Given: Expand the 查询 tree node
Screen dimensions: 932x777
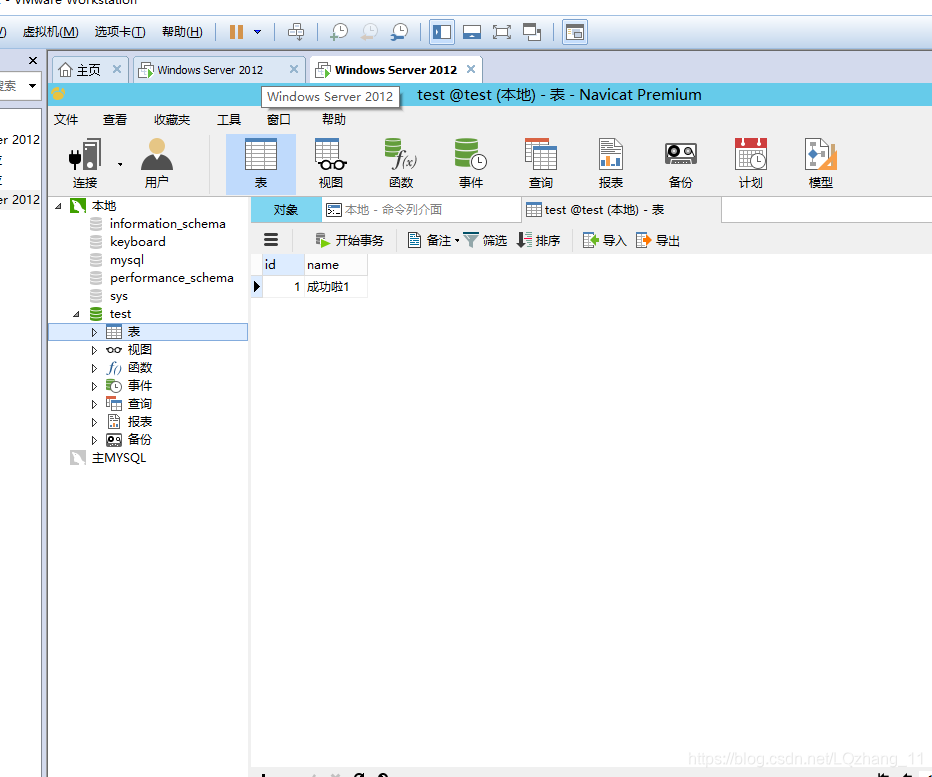Looking at the screenshot, I should pos(94,404).
